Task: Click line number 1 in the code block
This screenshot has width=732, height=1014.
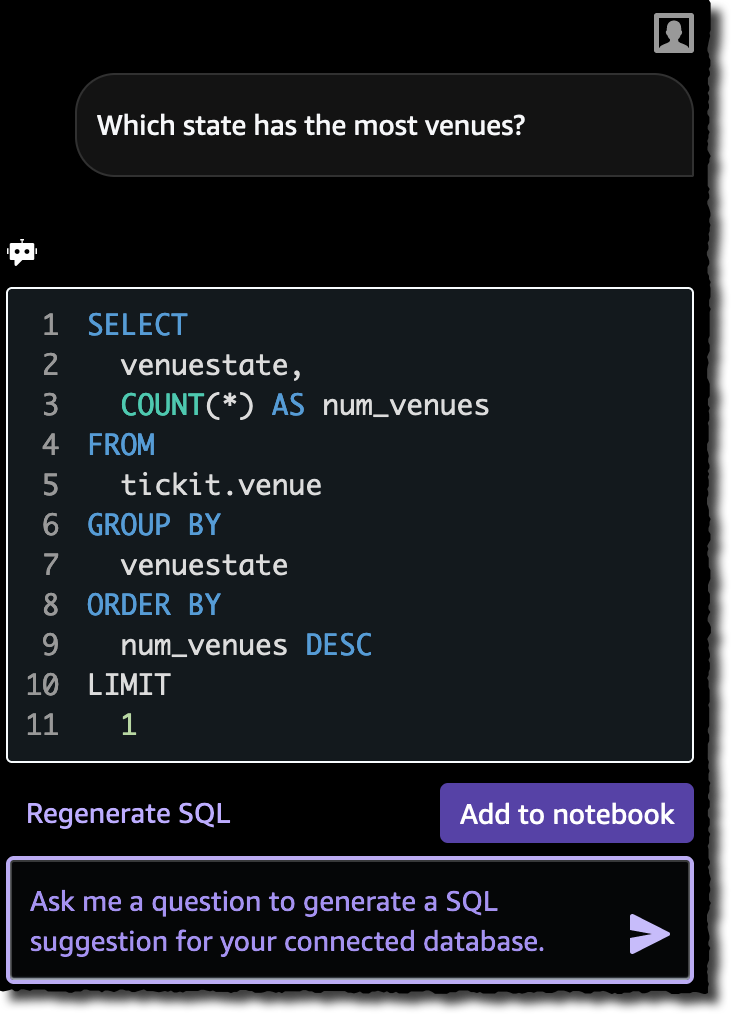Action: (50, 324)
